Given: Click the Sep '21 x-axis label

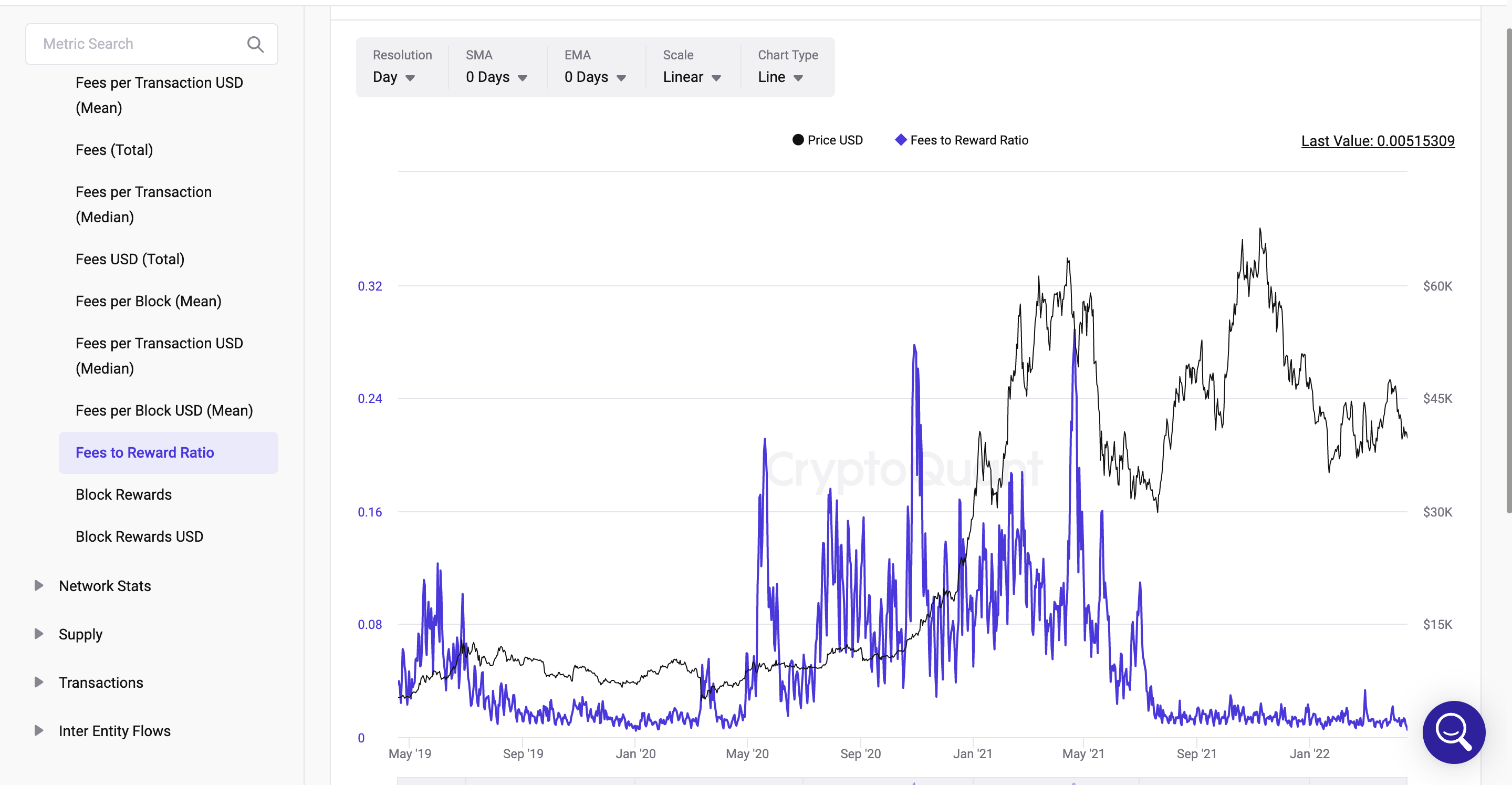Looking at the screenshot, I should pos(1196,753).
